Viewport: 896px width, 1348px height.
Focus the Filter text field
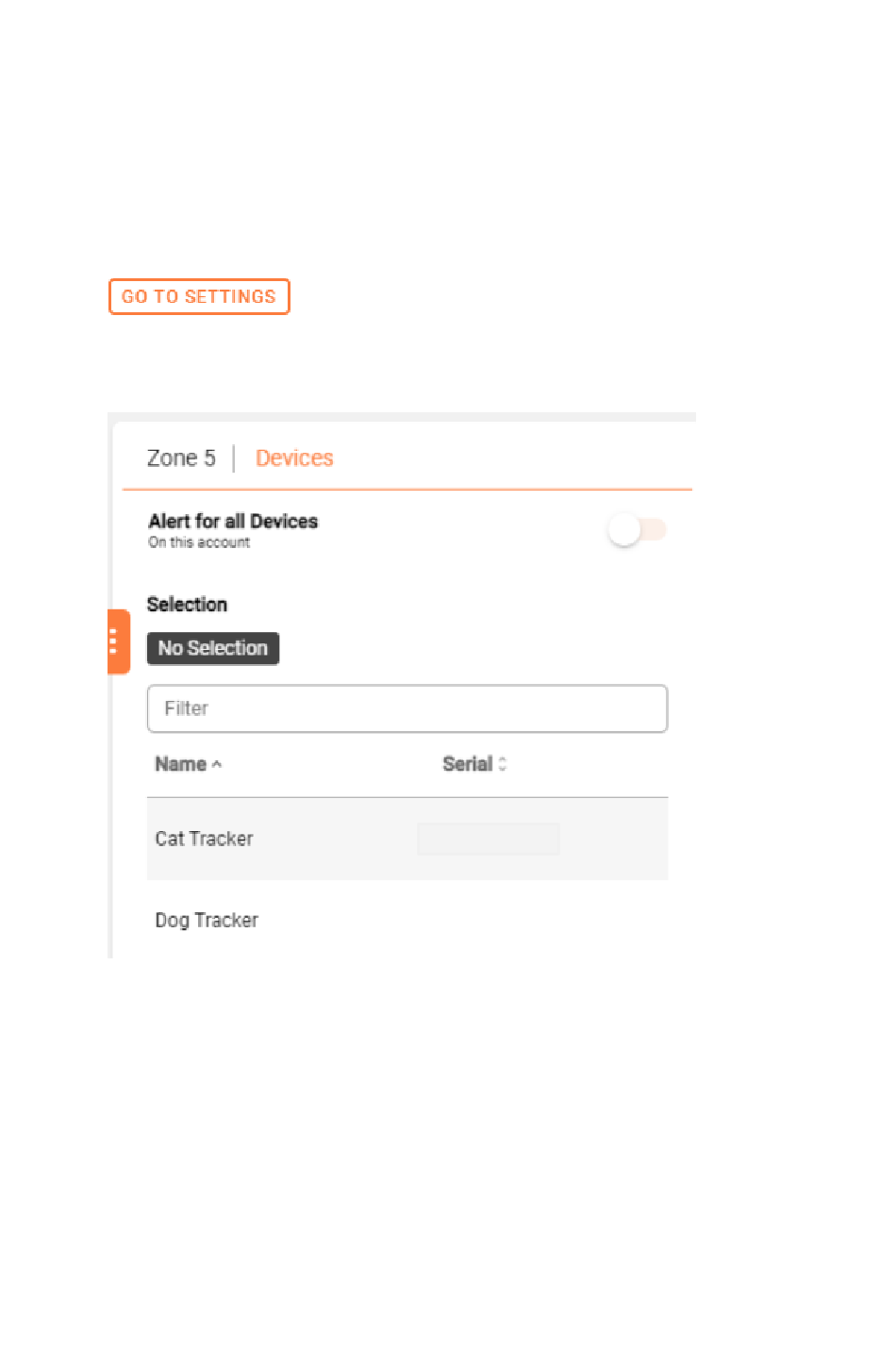[x=407, y=708]
